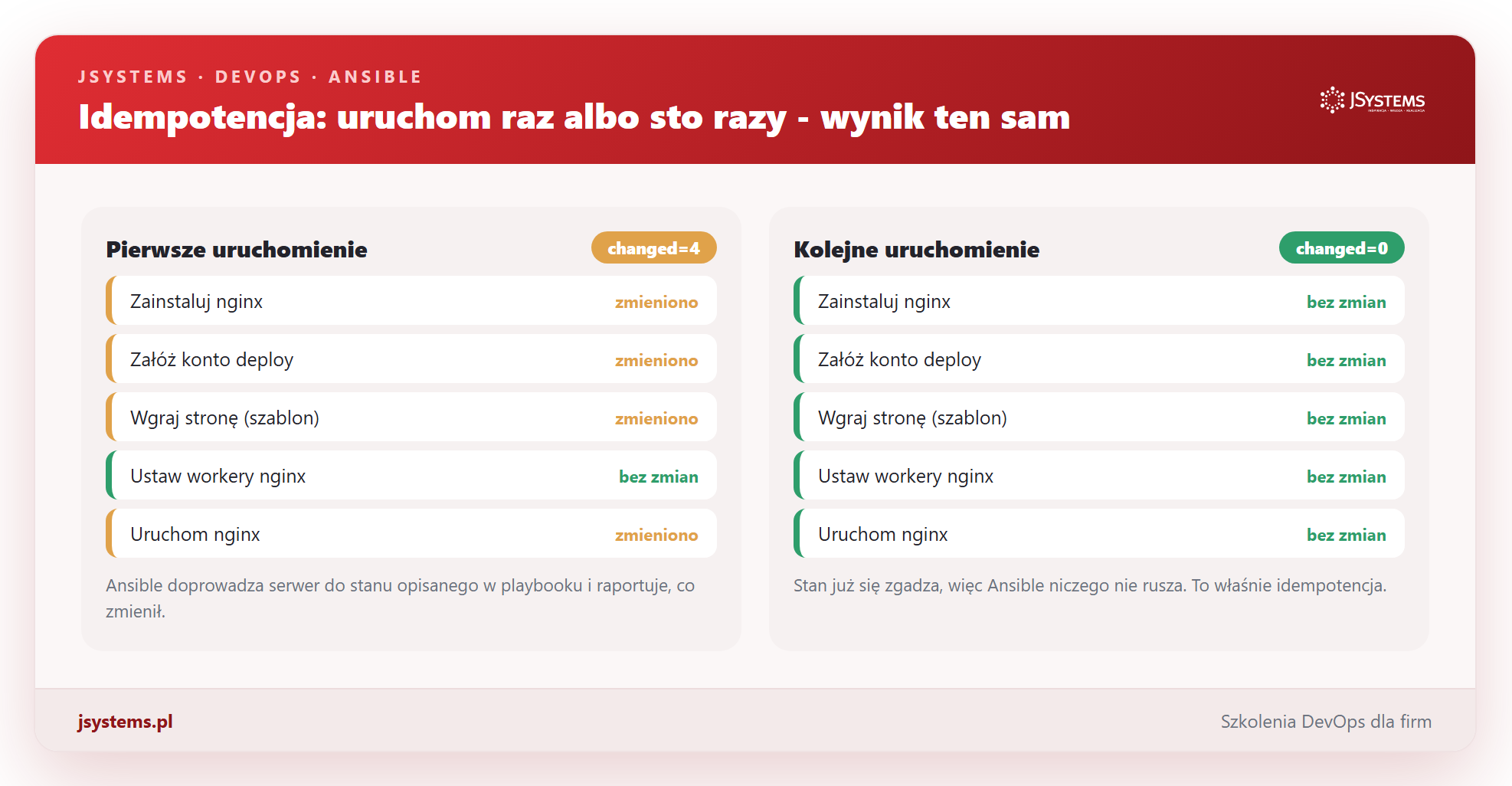Click 'Zainstaluj nginx' in Pierwsze uruchomienie
Viewport: 1512px width, 786px height.
196,302
